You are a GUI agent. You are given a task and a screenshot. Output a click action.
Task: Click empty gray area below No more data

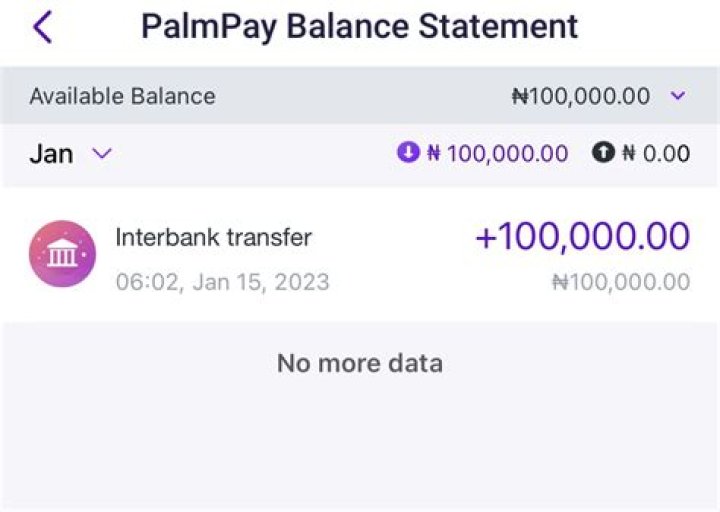(x=359, y=450)
